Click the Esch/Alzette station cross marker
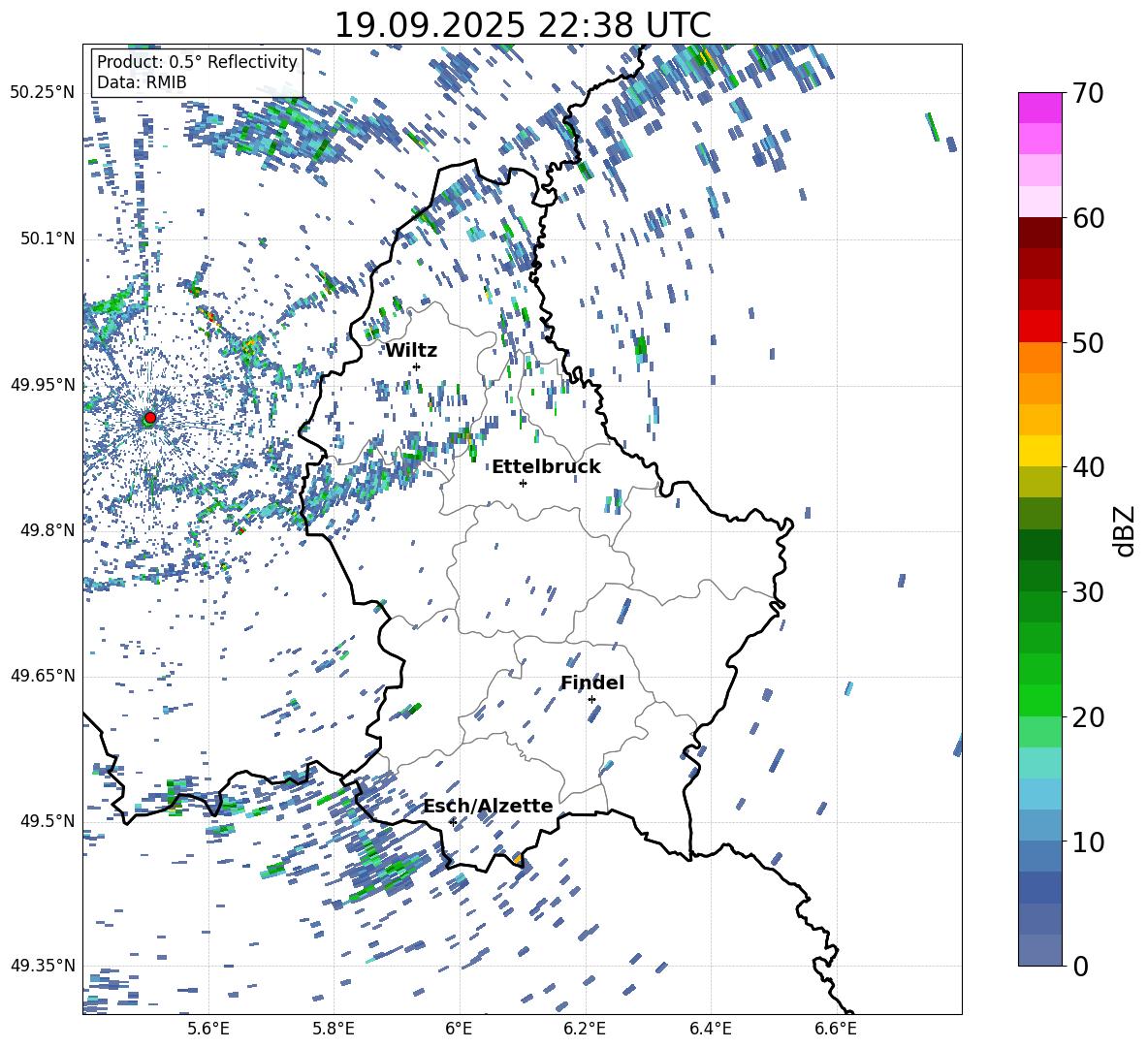 [x=453, y=822]
